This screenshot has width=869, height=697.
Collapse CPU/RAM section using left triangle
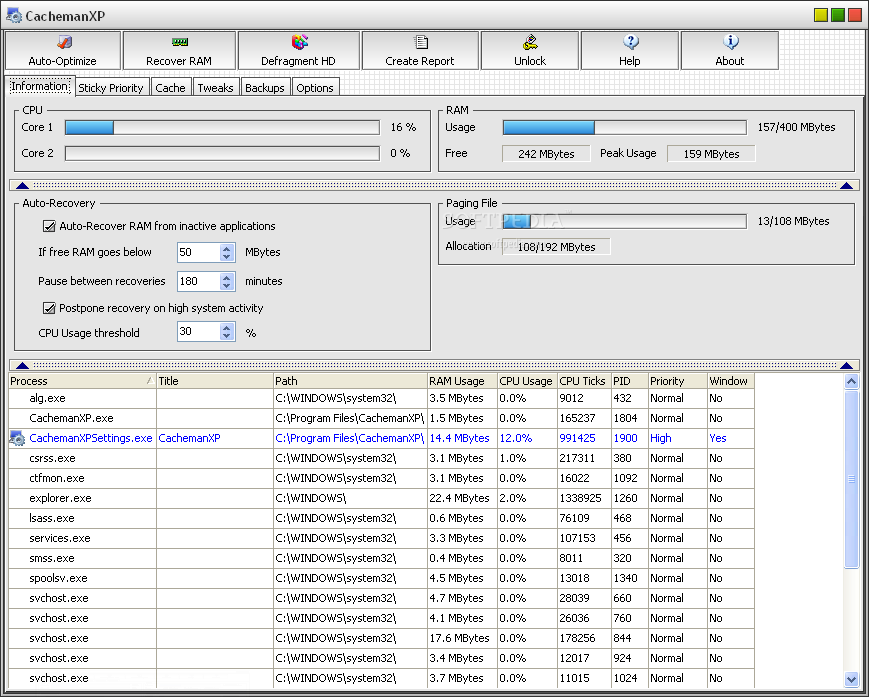coord(22,186)
